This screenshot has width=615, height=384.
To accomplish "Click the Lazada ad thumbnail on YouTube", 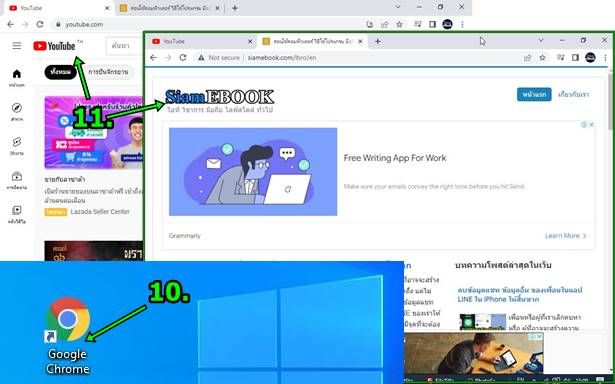I will point(93,132).
